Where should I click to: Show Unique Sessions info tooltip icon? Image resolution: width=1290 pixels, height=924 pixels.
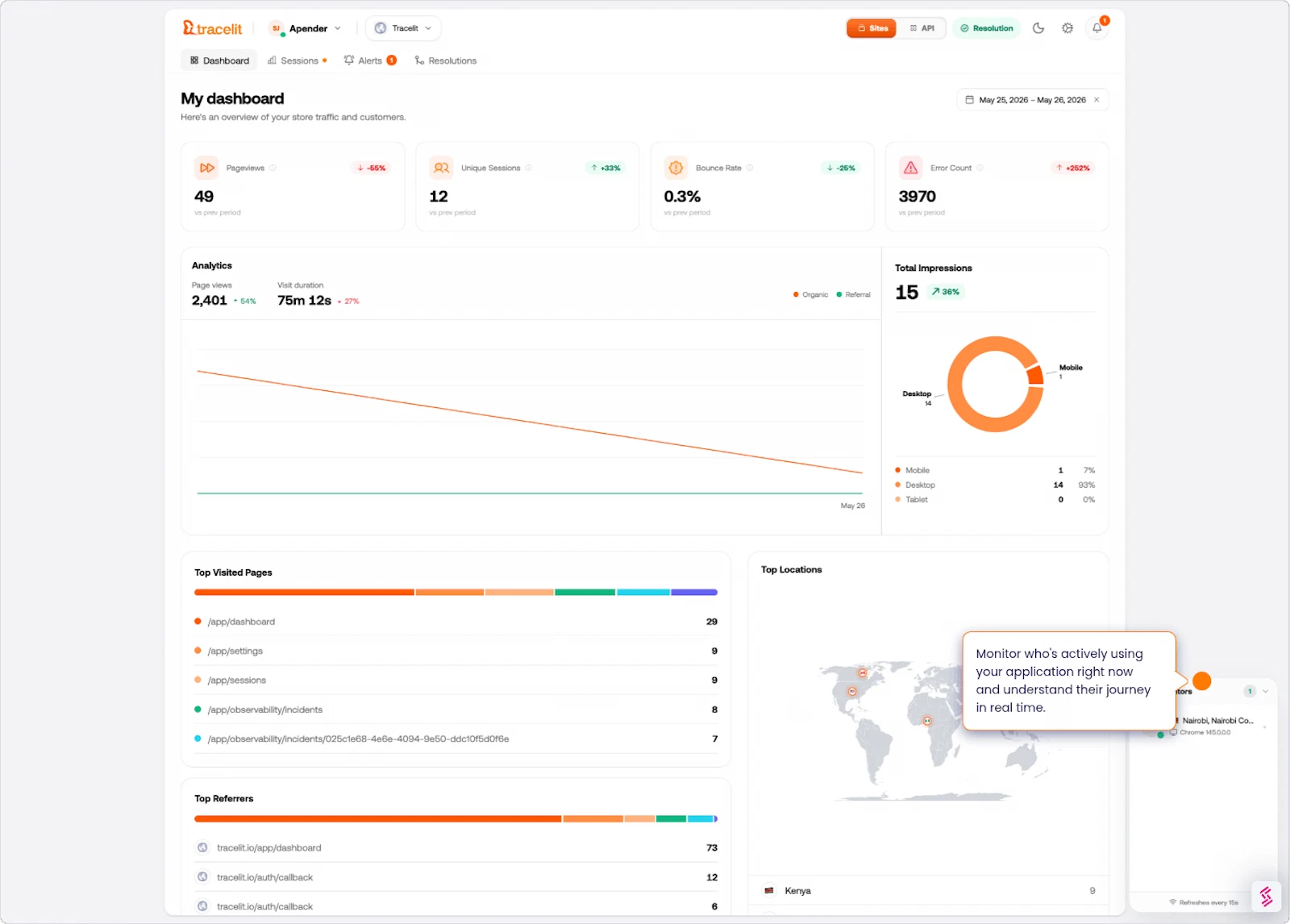(529, 168)
